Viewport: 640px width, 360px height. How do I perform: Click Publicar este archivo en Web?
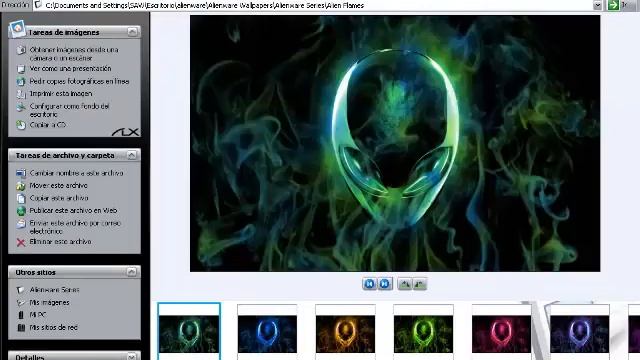[x=73, y=211]
